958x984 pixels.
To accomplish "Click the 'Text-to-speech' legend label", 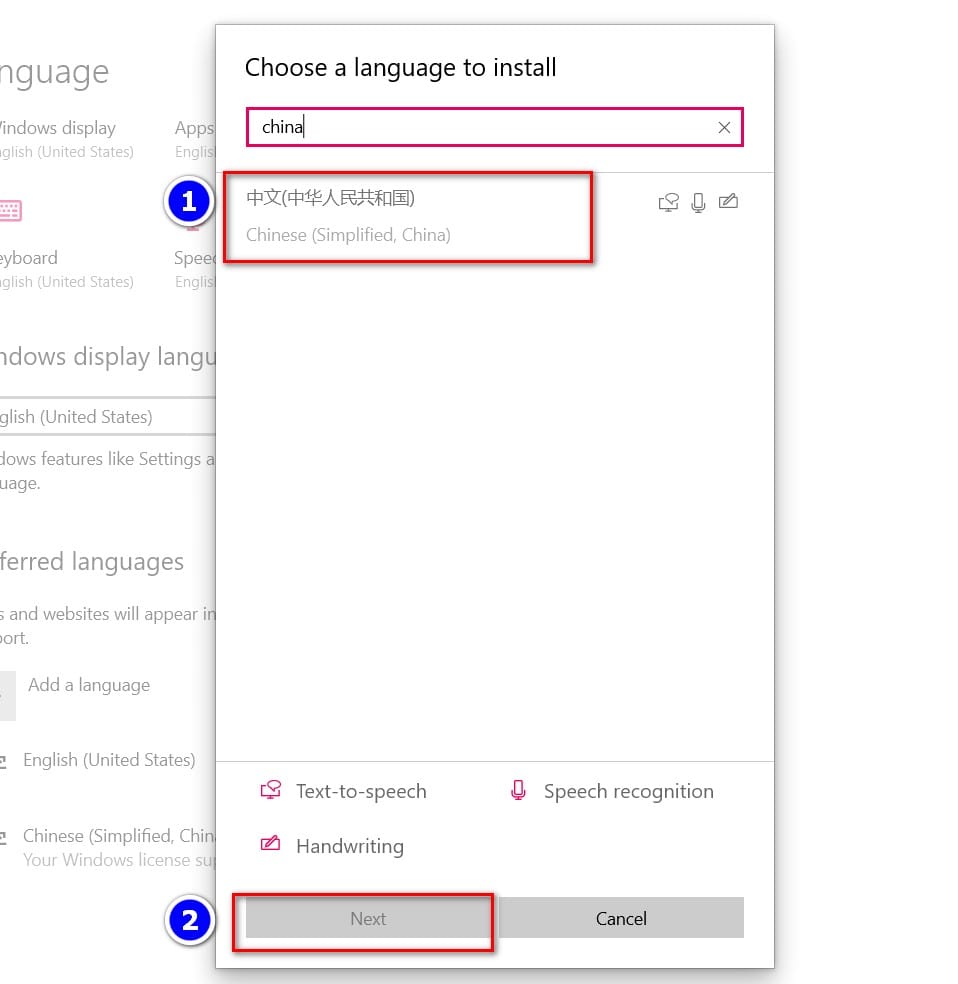I will click(361, 791).
